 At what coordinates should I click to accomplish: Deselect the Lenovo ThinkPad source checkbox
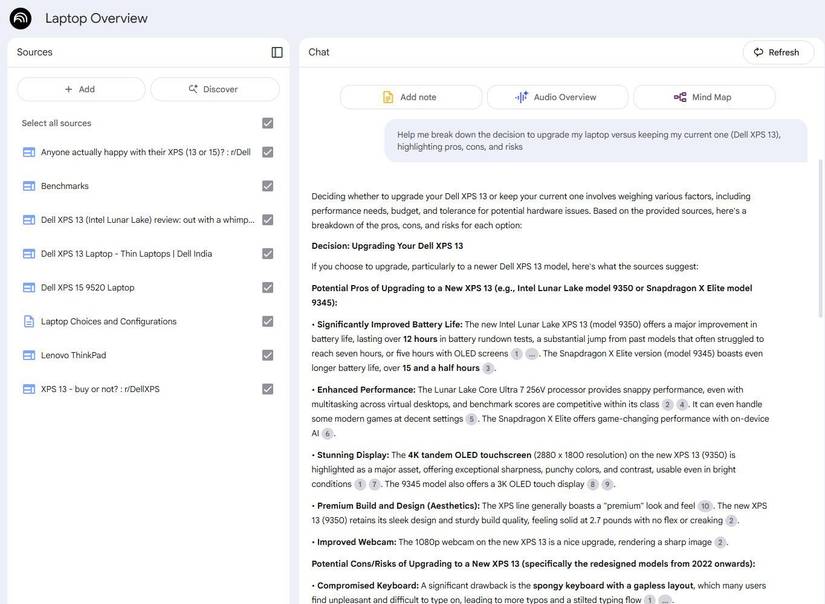(x=267, y=355)
